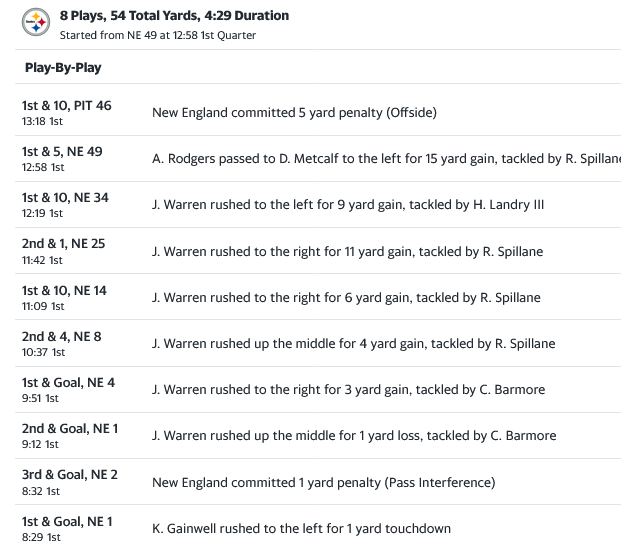Click Warren's 4 yard rush up the middle

pyautogui.click(x=353, y=343)
